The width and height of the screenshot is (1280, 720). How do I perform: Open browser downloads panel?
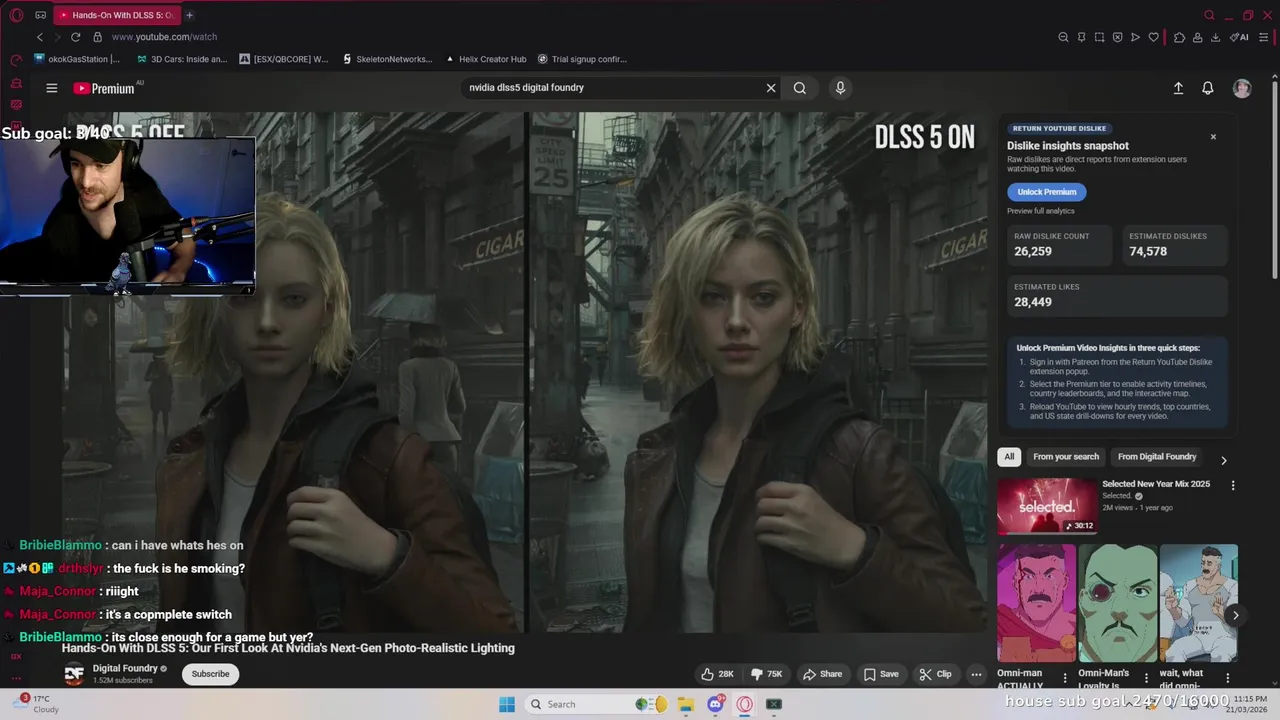click(x=1215, y=37)
